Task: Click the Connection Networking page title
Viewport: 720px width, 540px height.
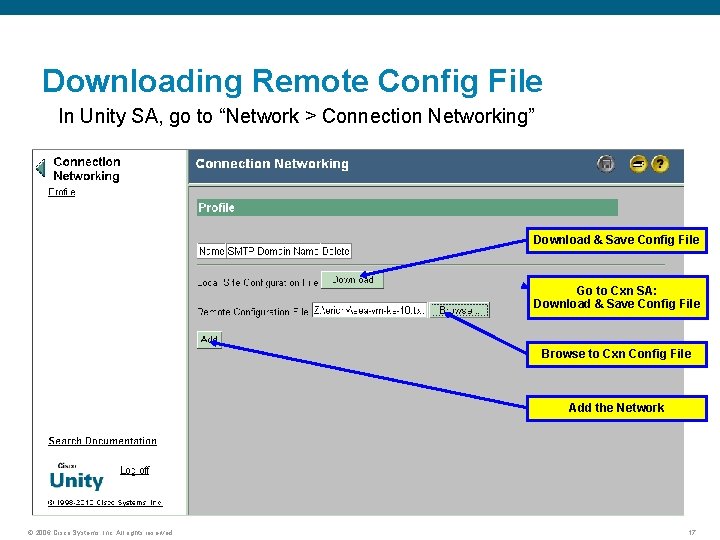Action: click(x=272, y=163)
